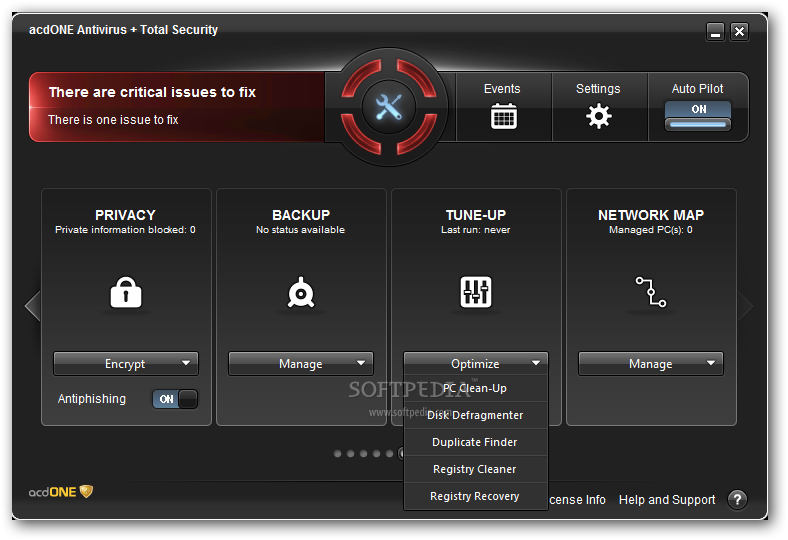Click the Privacy padlock icon

pos(126,292)
